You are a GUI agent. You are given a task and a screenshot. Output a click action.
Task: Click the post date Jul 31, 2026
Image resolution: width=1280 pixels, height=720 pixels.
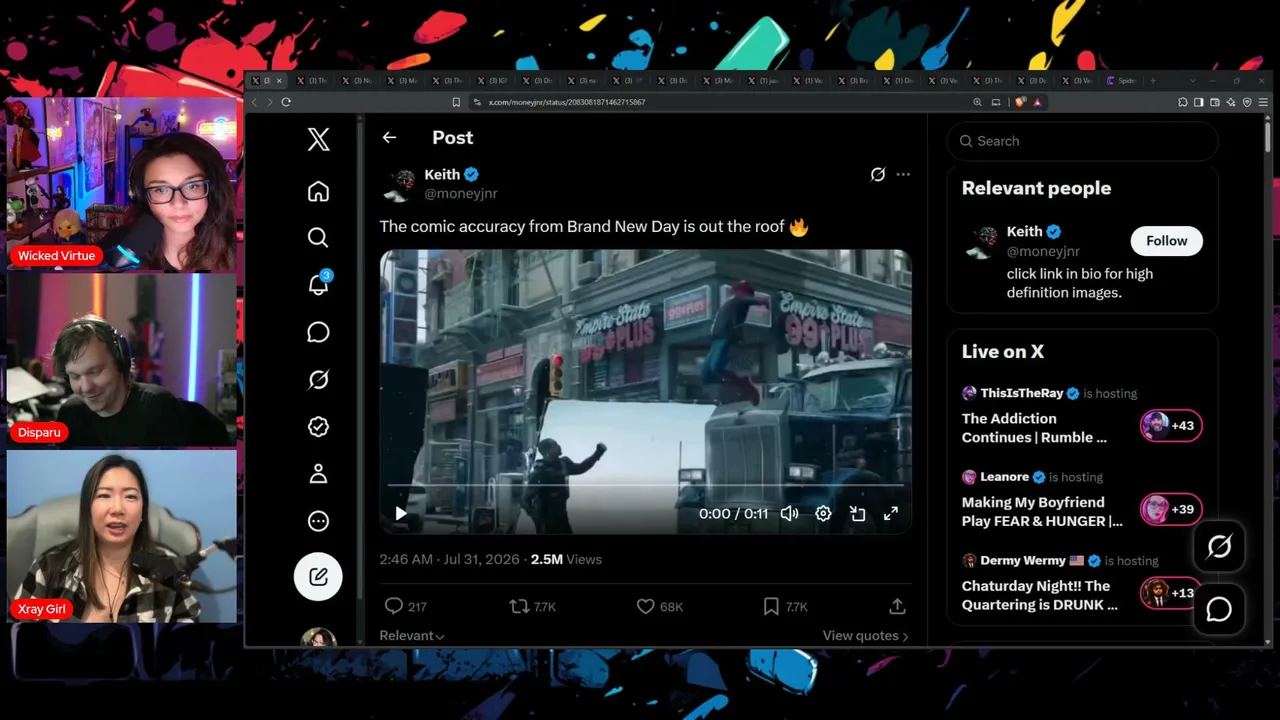pos(482,559)
